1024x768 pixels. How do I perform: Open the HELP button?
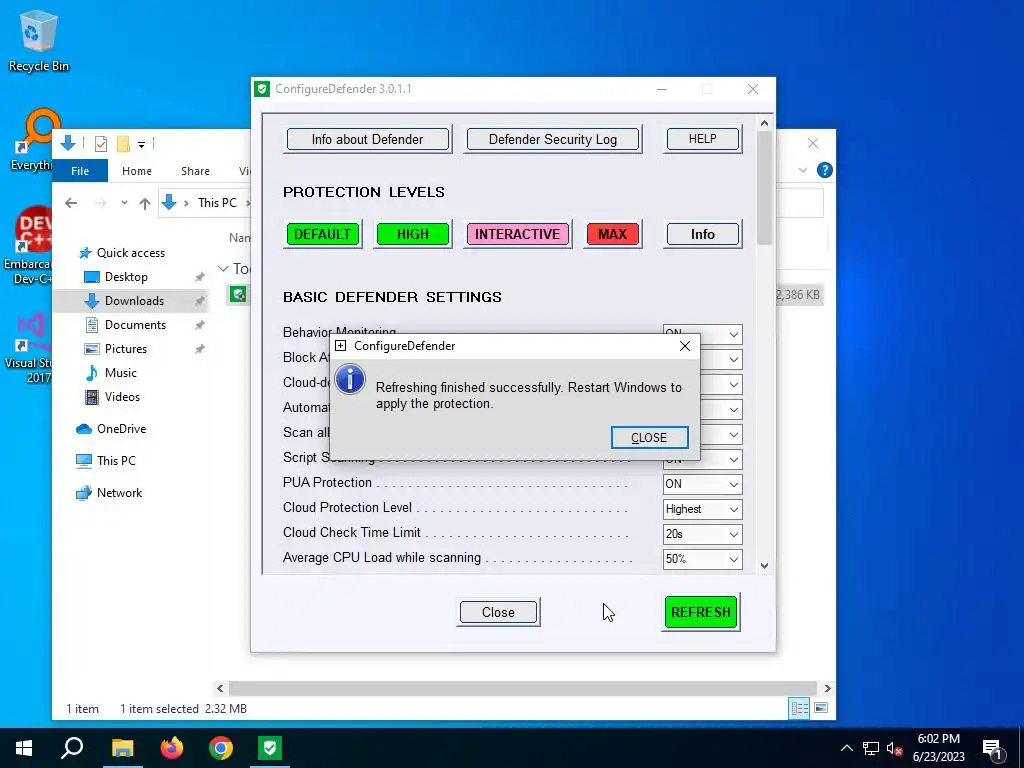point(702,139)
